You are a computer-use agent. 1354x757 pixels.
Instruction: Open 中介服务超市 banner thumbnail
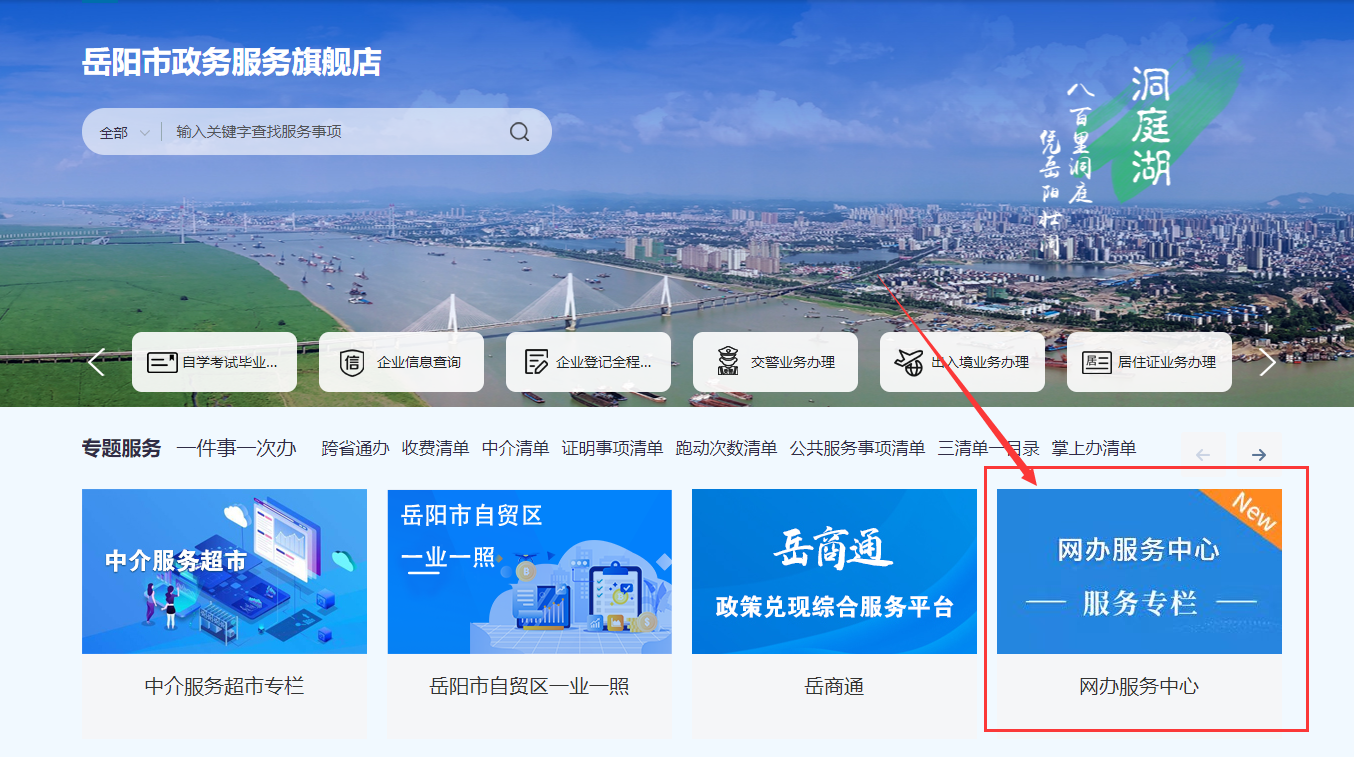[224, 571]
